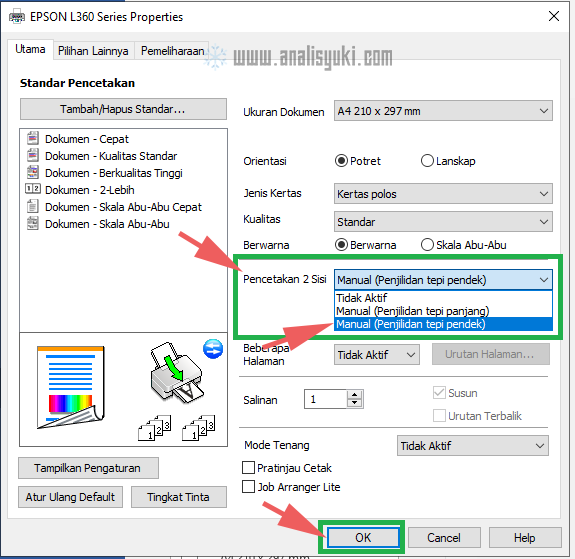Select Manual (Penjilidan tepi pendek) list option
This screenshot has width=575, height=559.
(x=443, y=324)
